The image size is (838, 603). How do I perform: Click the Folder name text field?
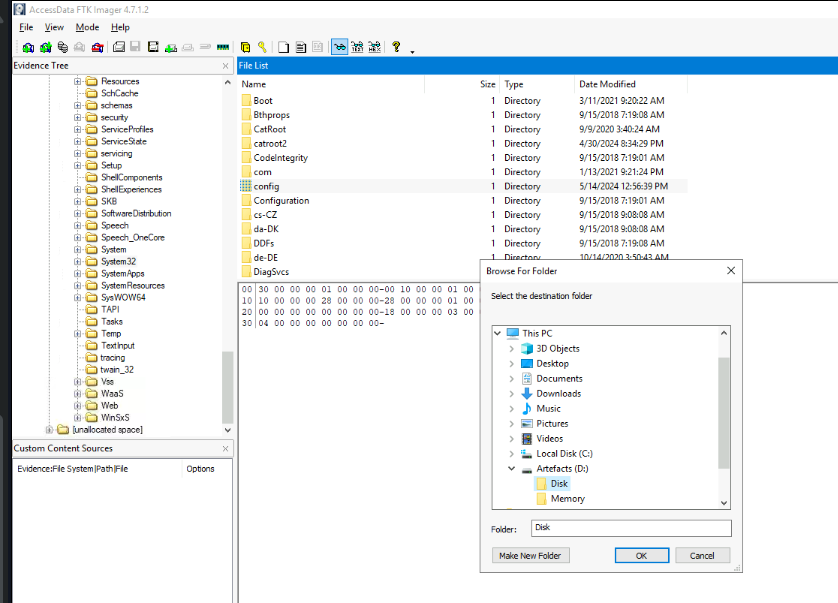(x=631, y=528)
